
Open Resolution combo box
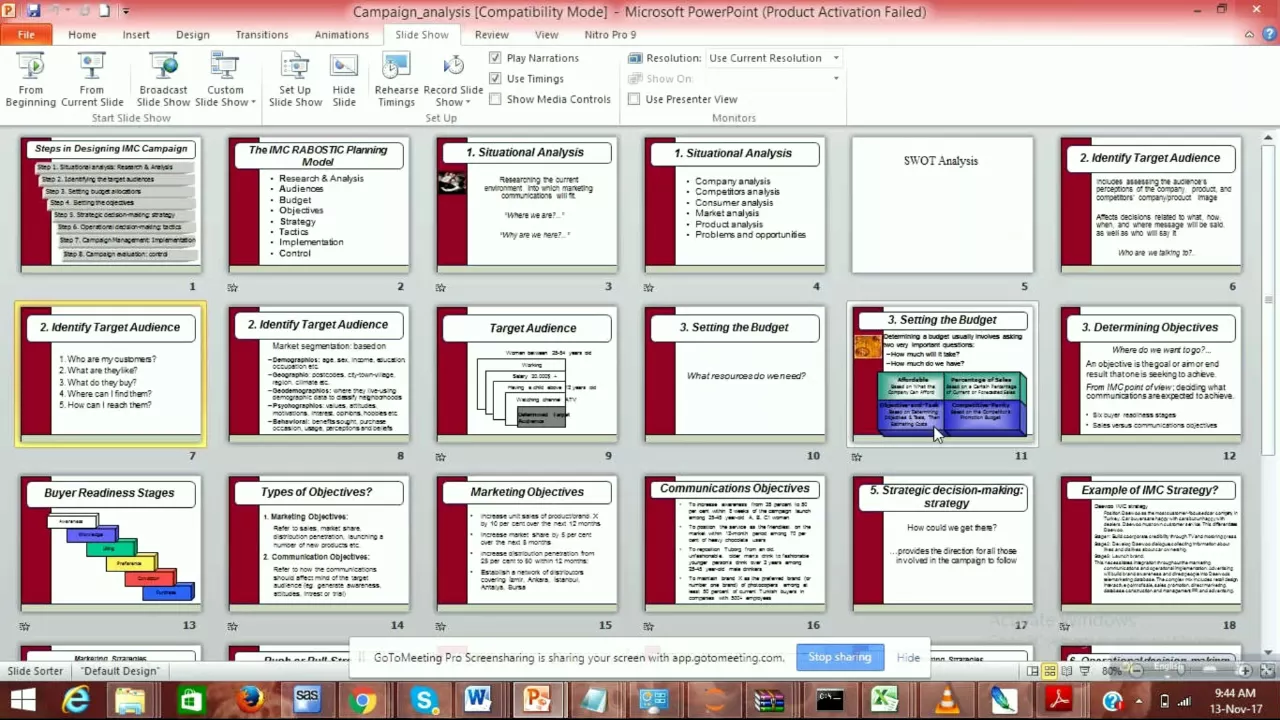click(x=774, y=58)
